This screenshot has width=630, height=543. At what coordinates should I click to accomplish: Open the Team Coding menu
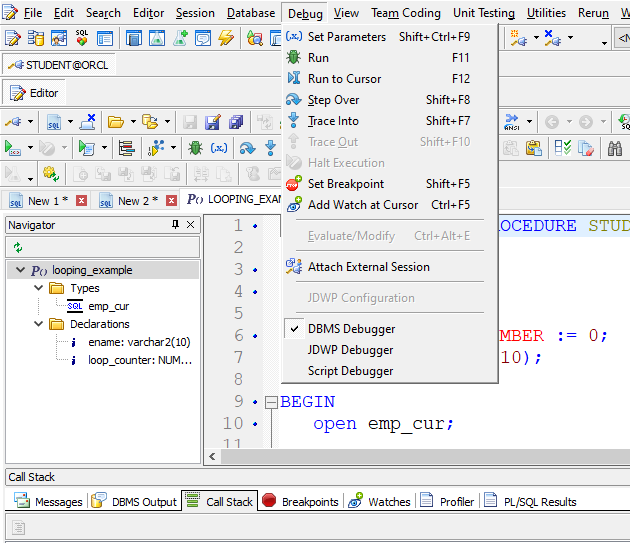(x=405, y=13)
